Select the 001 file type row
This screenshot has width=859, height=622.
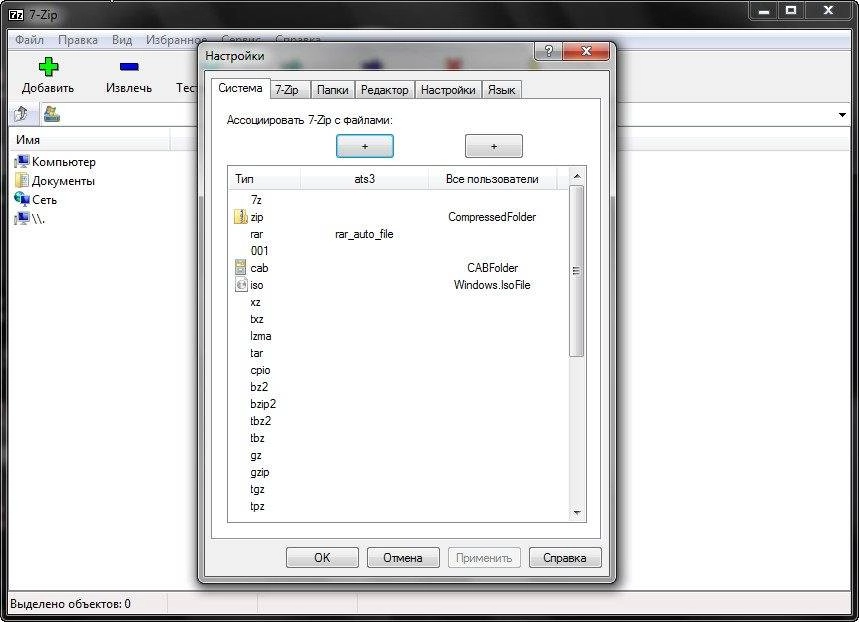click(399, 251)
